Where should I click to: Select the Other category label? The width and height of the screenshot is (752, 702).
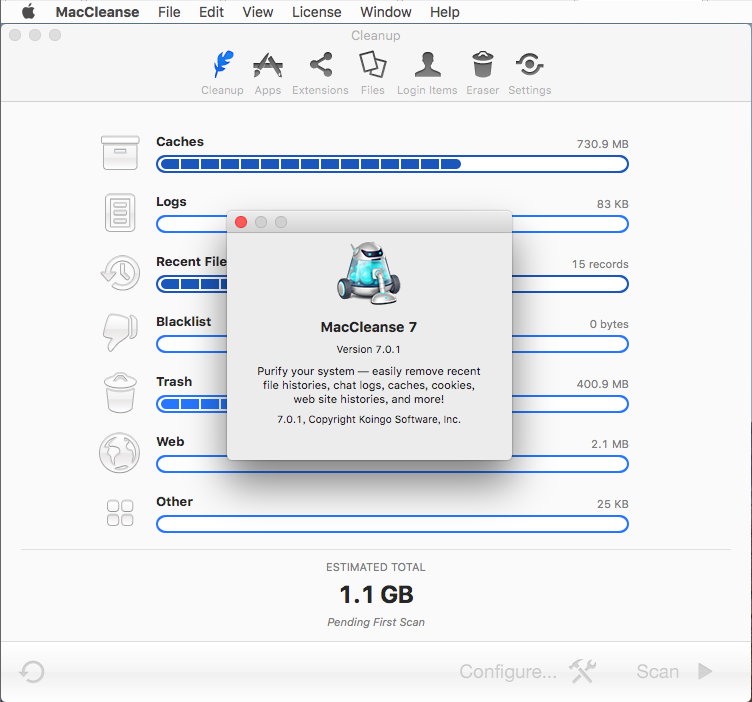pyautogui.click(x=175, y=502)
